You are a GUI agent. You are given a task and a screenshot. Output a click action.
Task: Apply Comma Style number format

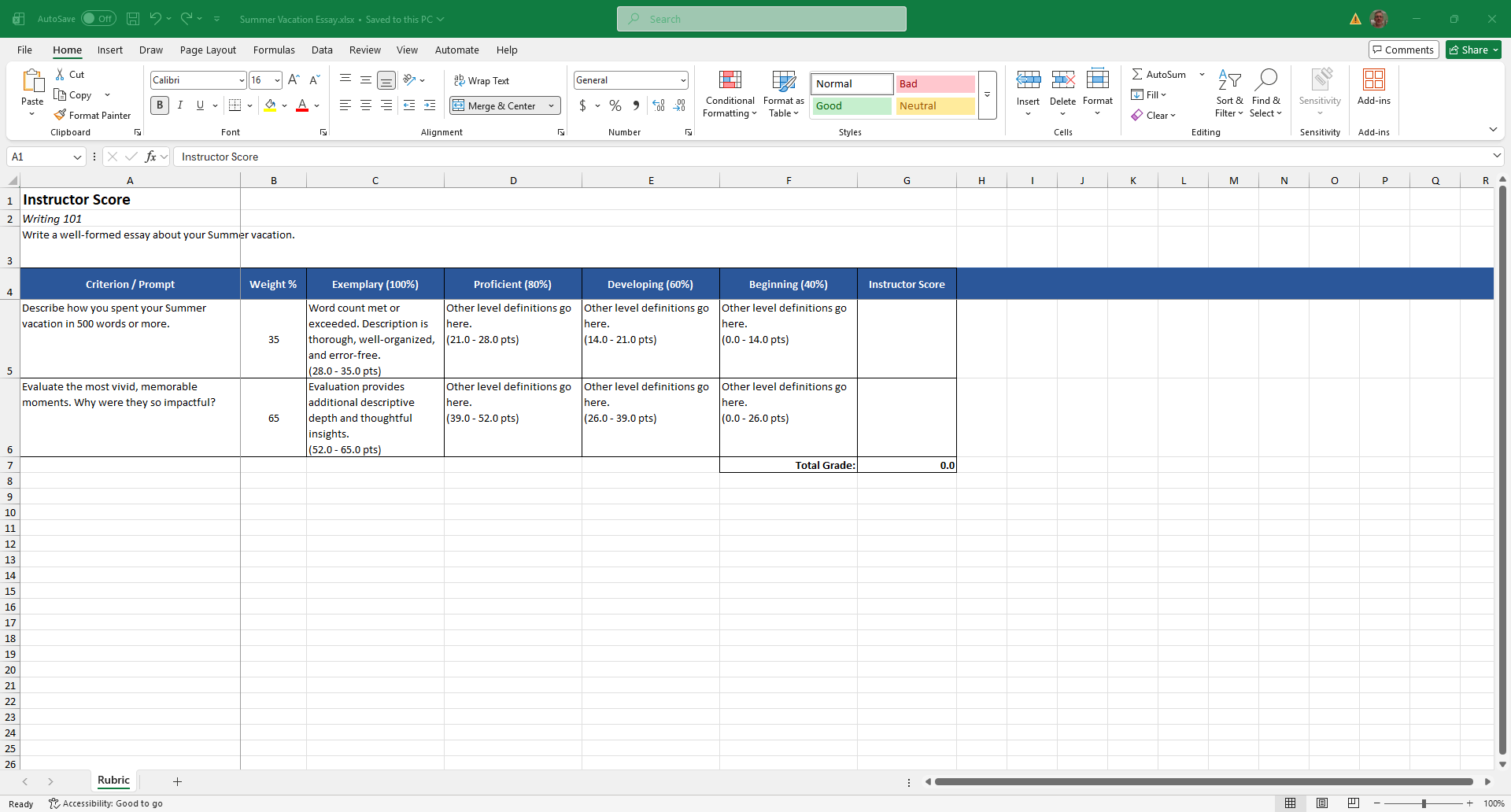coord(636,105)
